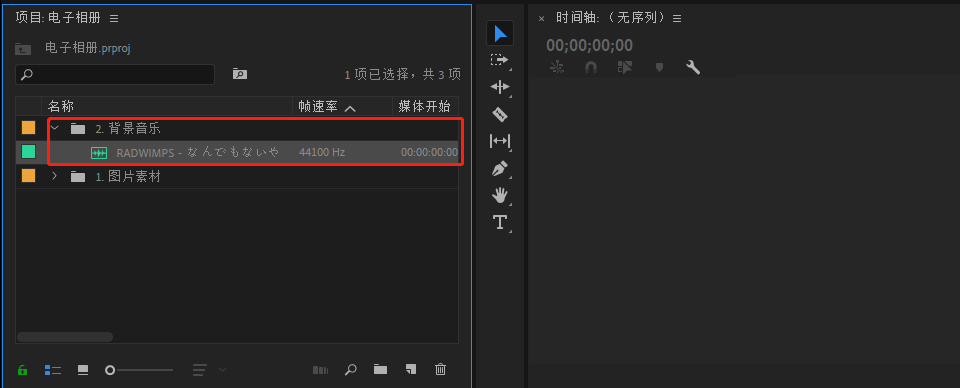Open the project panel menu
Image resolution: width=960 pixels, height=388 pixels.
(114, 18)
